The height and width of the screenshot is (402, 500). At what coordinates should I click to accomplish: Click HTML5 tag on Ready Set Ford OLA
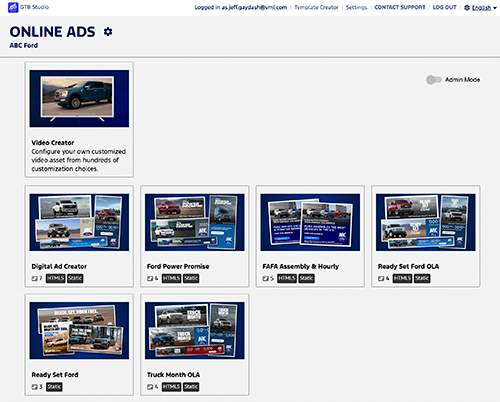click(x=402, y=278)
